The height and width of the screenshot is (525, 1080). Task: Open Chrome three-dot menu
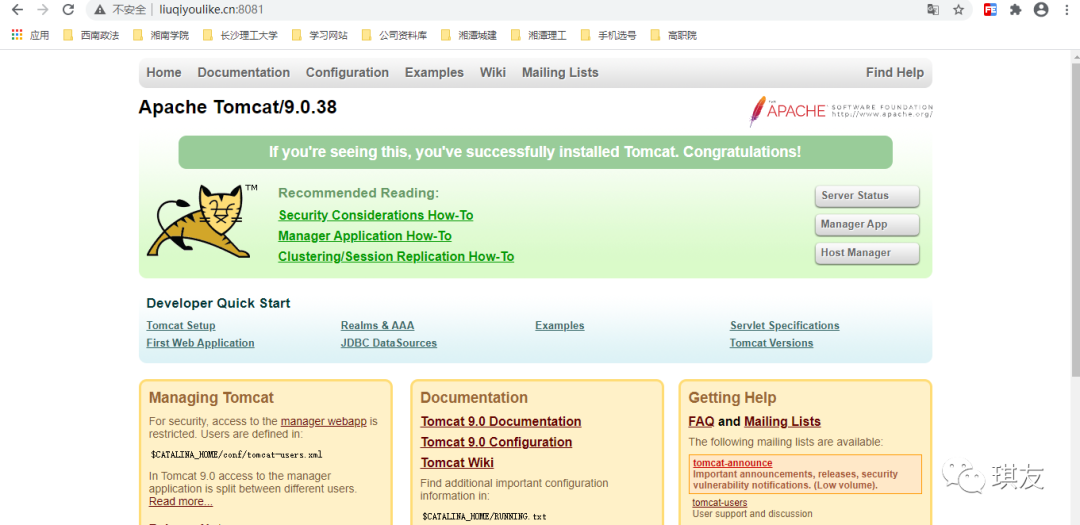tap(1066, 10)
